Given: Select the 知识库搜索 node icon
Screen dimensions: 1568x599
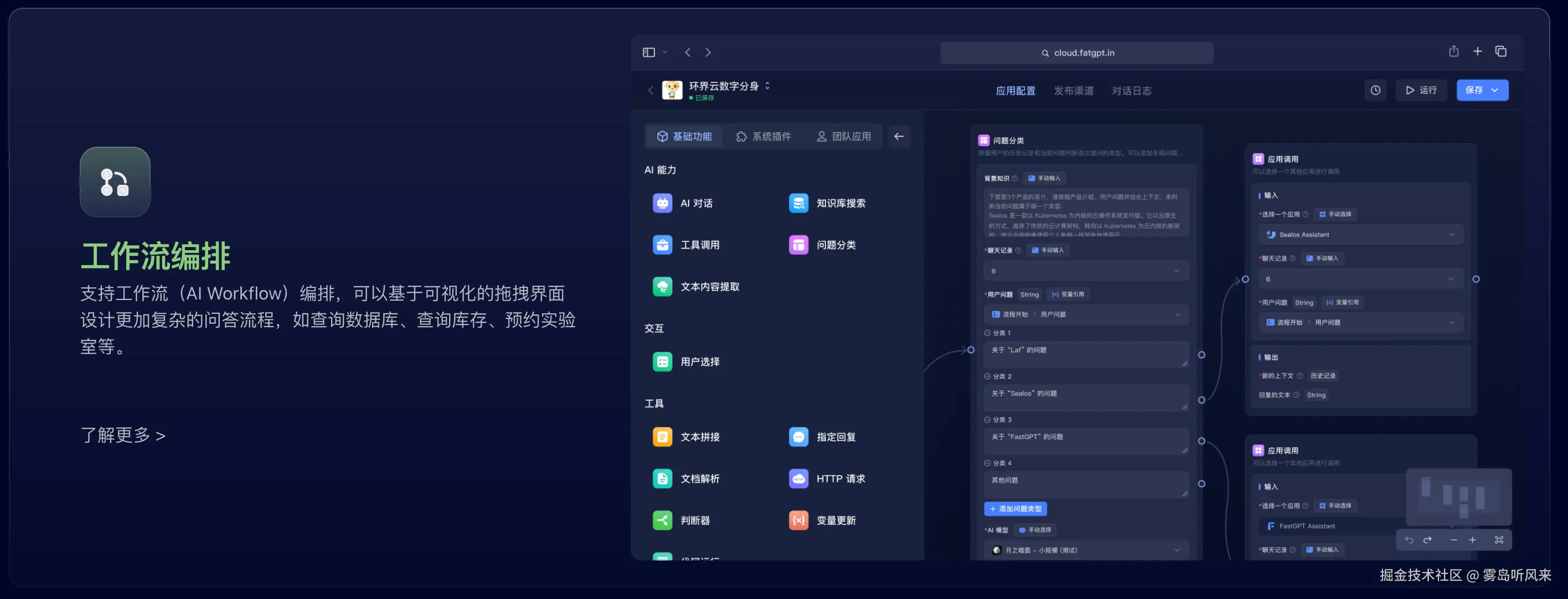Looking at the screenshot, I should pos(798,203).
